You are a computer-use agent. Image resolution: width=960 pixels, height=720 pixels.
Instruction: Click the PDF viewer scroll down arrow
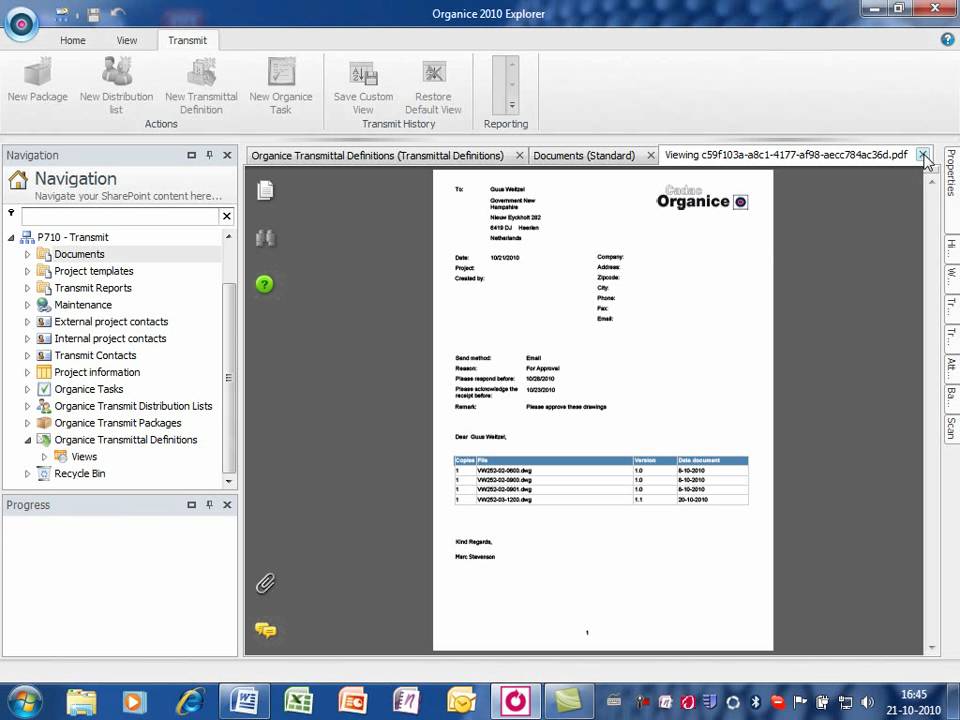point(932,647)
